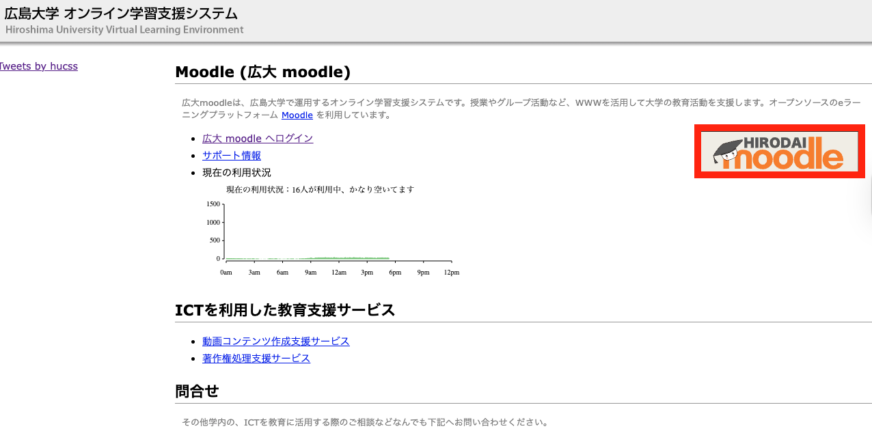Click the green usage line in the graph
Image resolution: width=872 pixels, height=431 pixels.
330,257
